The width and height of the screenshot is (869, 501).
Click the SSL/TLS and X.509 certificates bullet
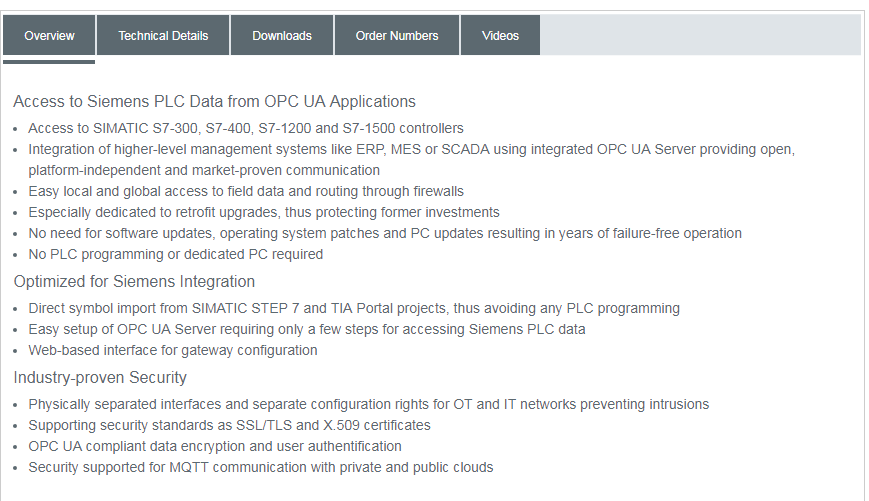[229, 425]
